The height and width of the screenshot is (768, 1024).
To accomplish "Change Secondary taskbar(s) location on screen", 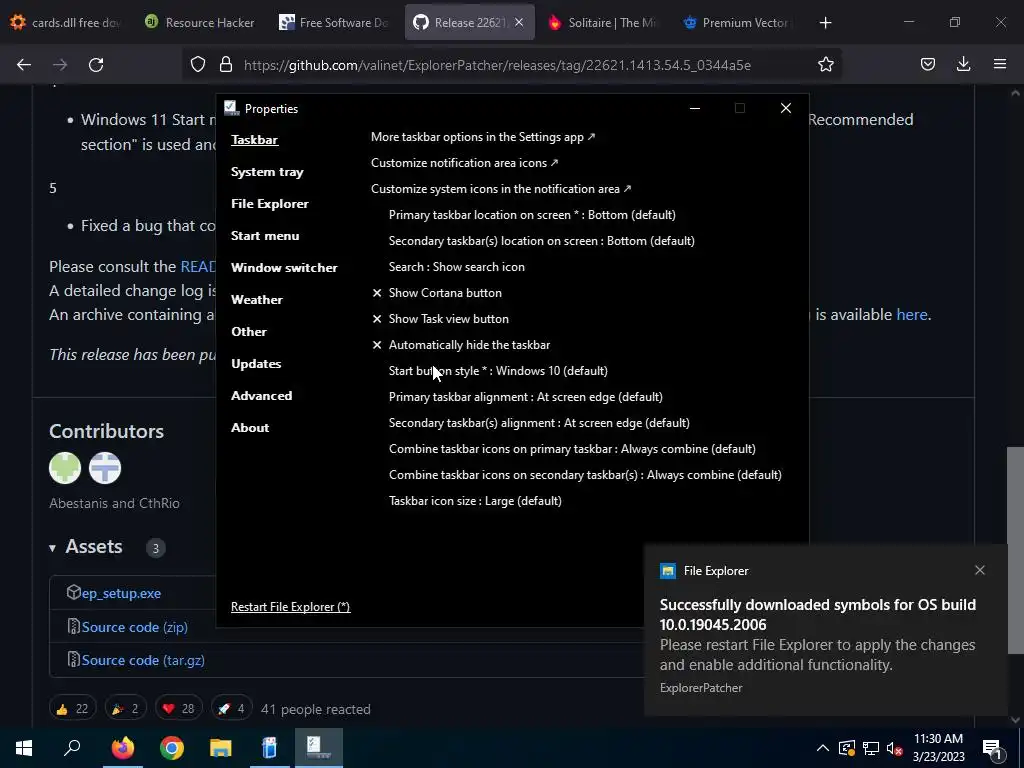I will [x=541, y=241].
